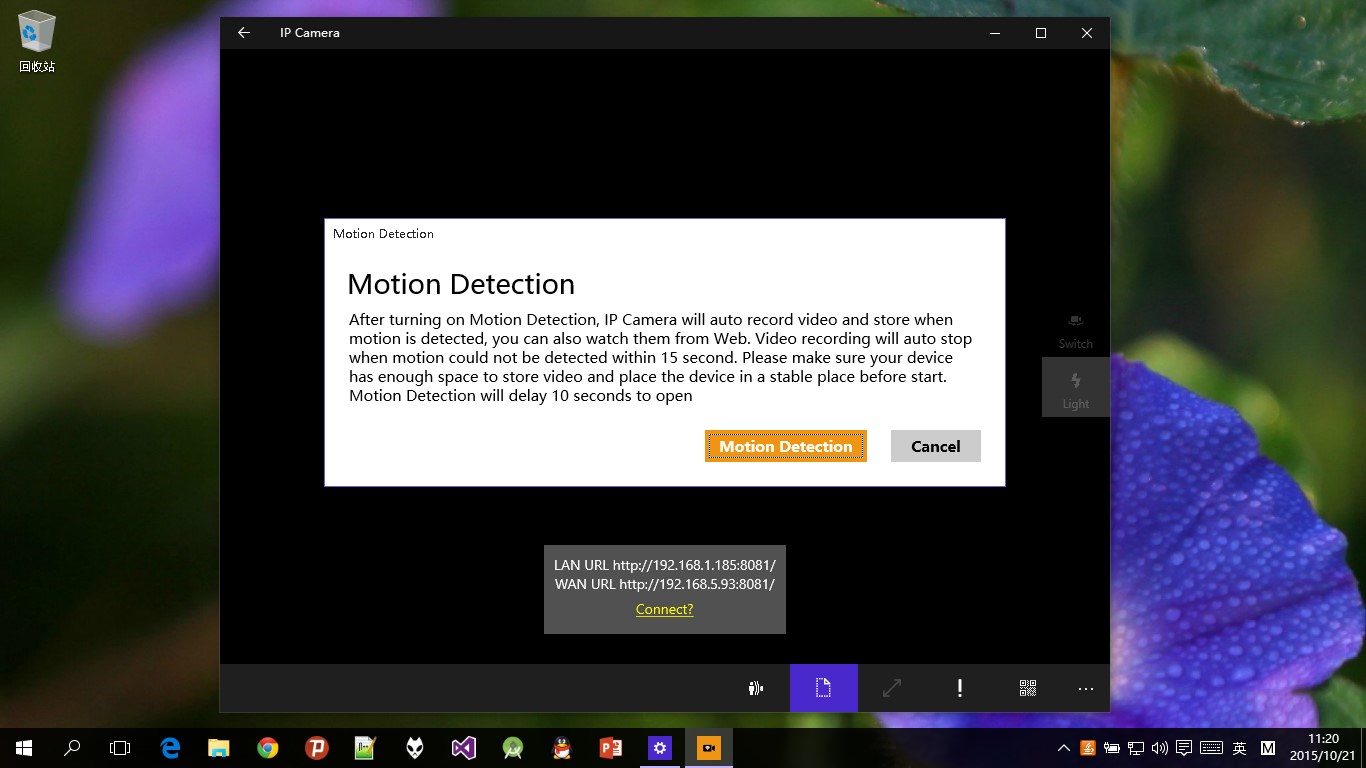Switch the camera using Switch icon
1366x768 pixels.
[1075, 328]
